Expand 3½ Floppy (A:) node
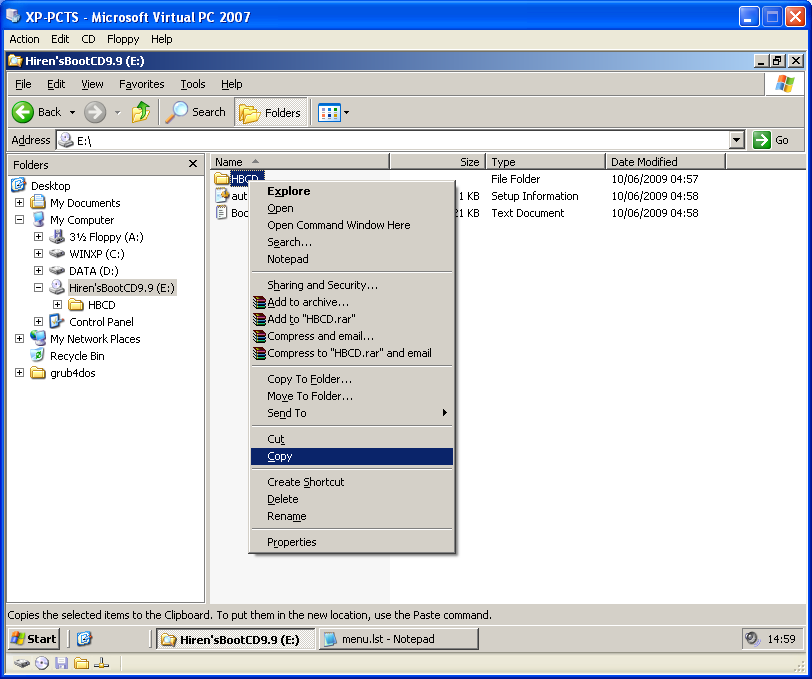The height and width of the screenshot is (679, 812). point(38,237)
